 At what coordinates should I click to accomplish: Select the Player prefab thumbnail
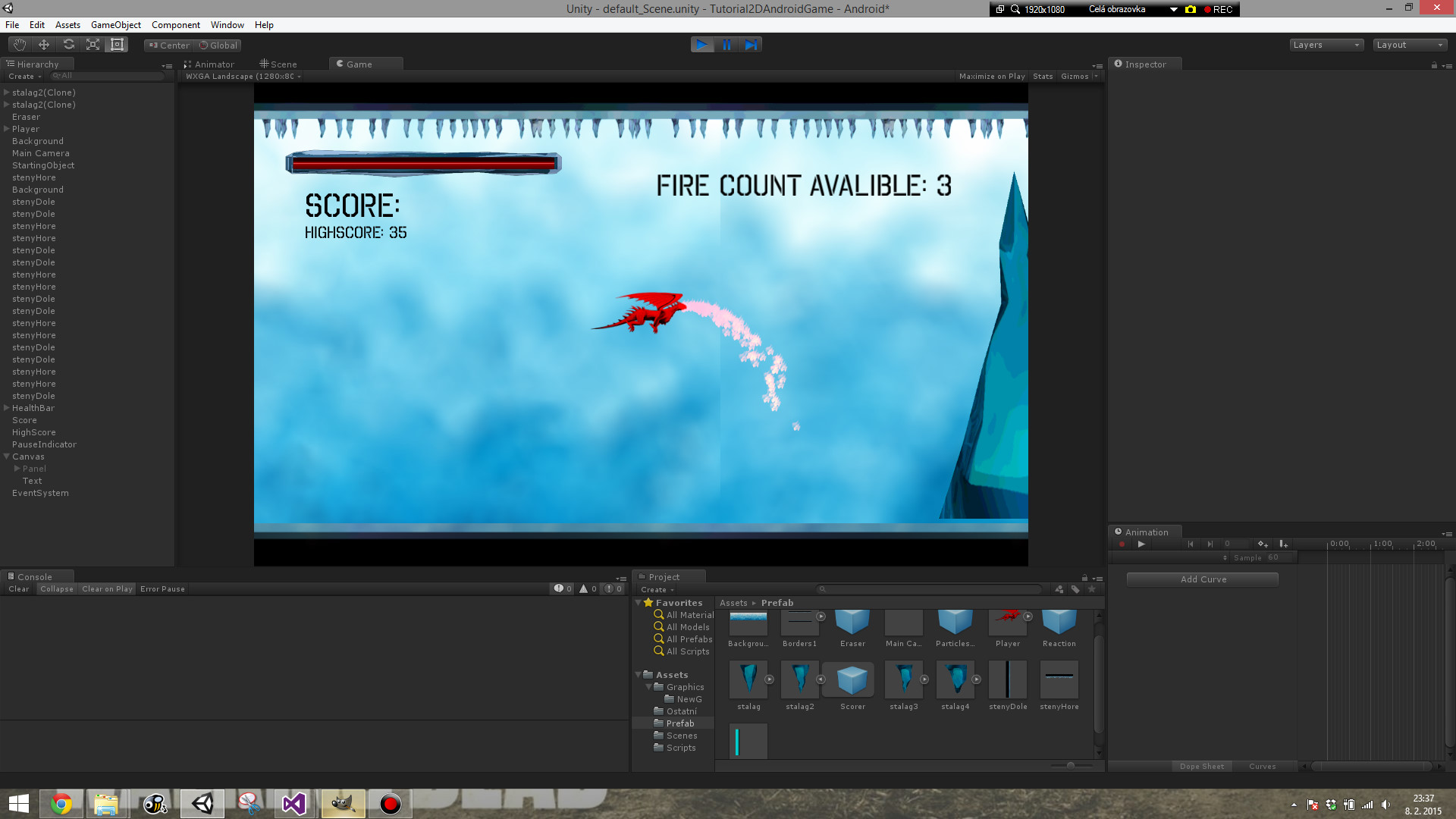click(1008, 622)
